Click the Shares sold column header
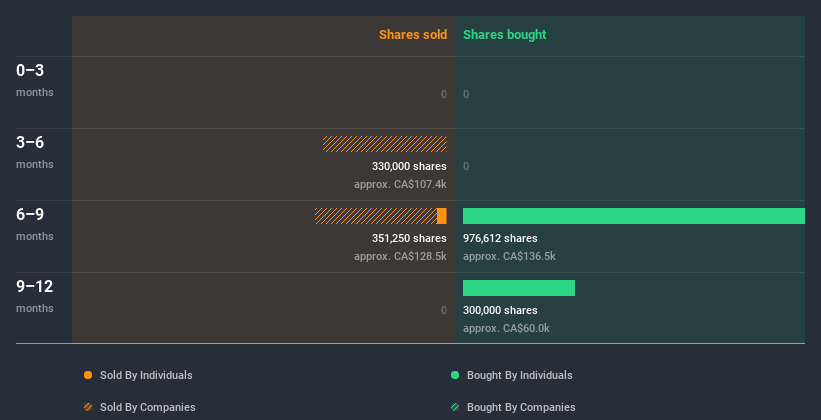Viewport: 821px width, 420px height. point(413,35)
